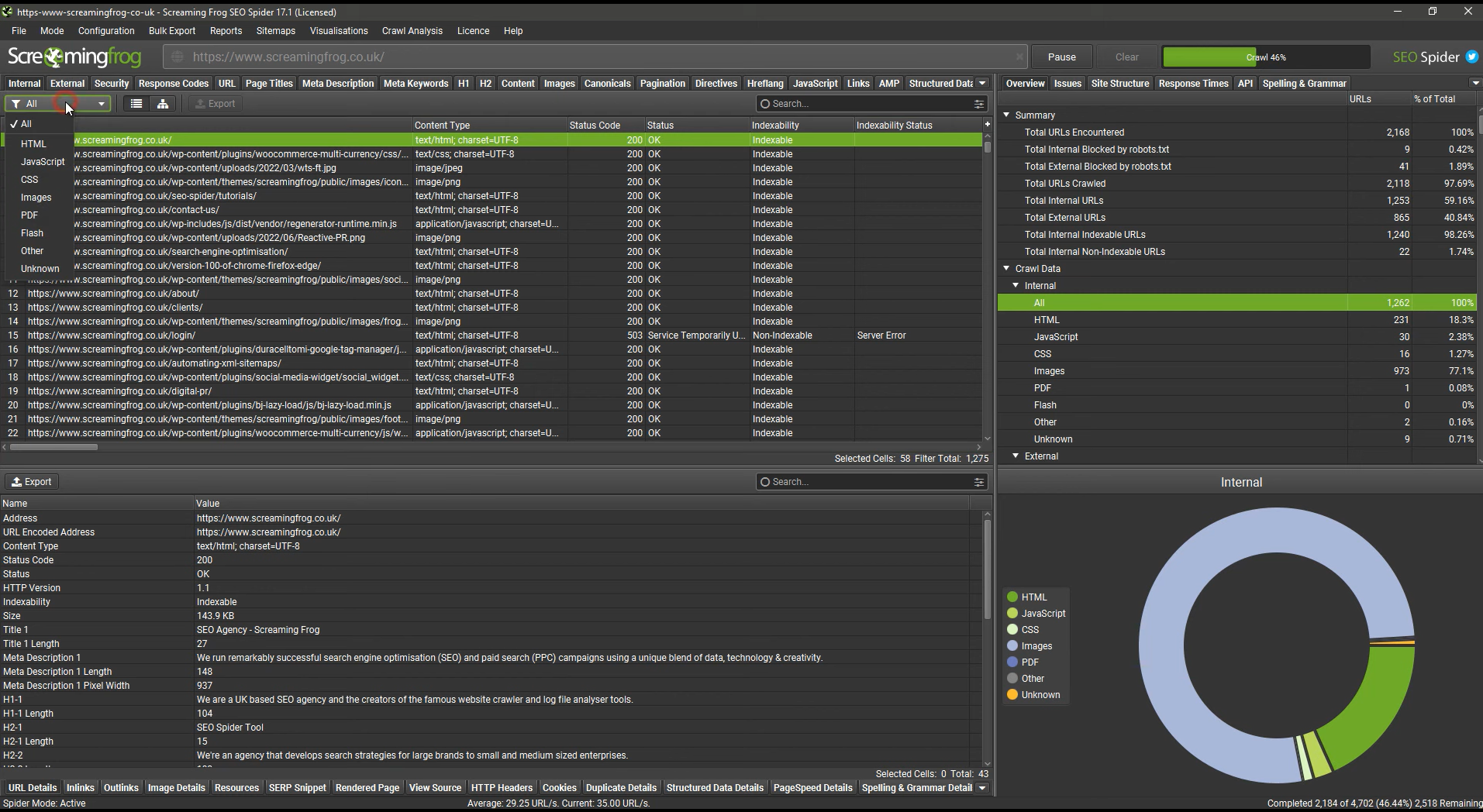Add column with the plus icon
Viewport: 1483px width, 812px height.
tap(987, 124)
